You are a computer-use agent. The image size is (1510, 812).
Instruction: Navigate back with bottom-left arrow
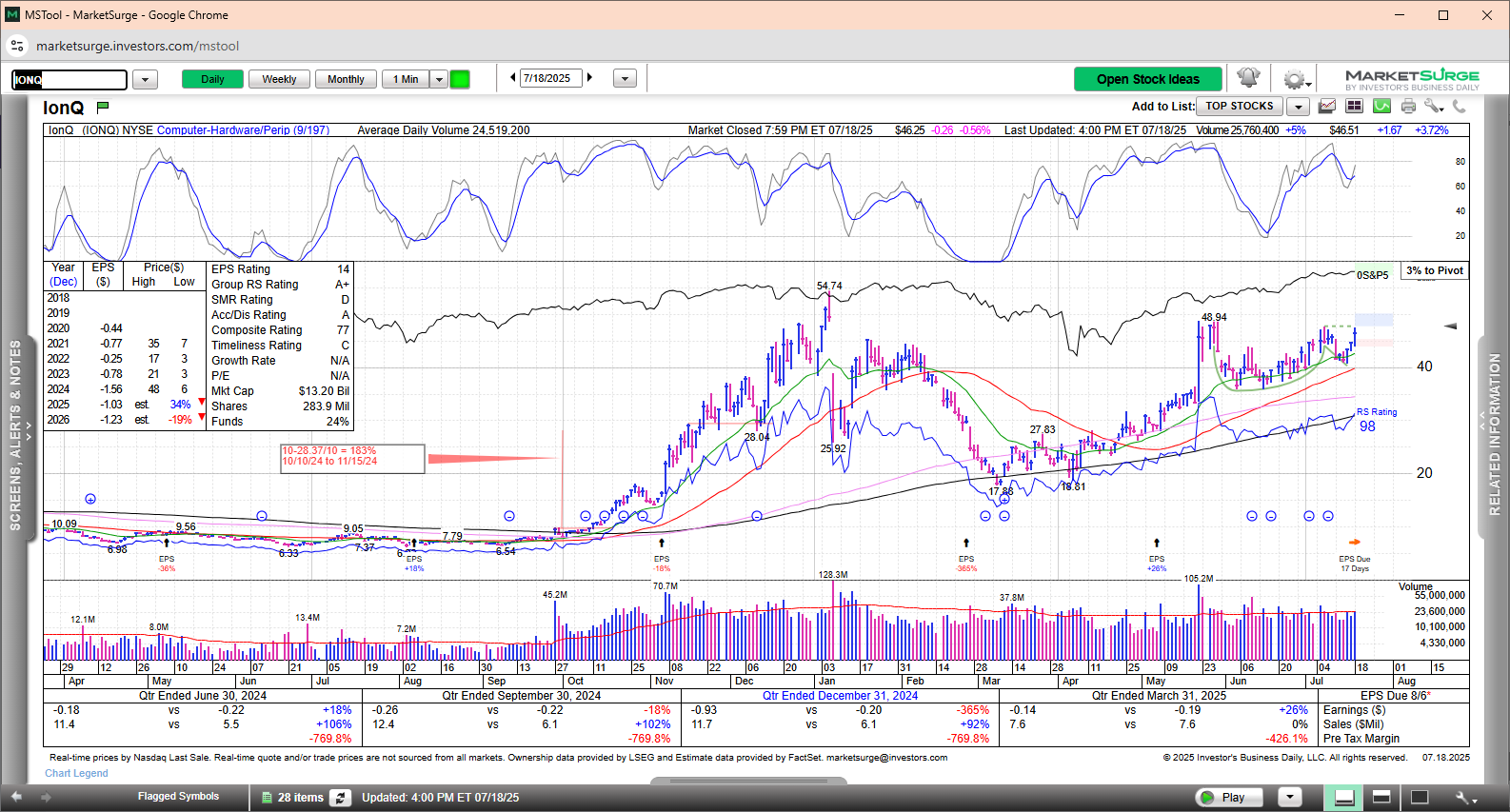[16, 797]
